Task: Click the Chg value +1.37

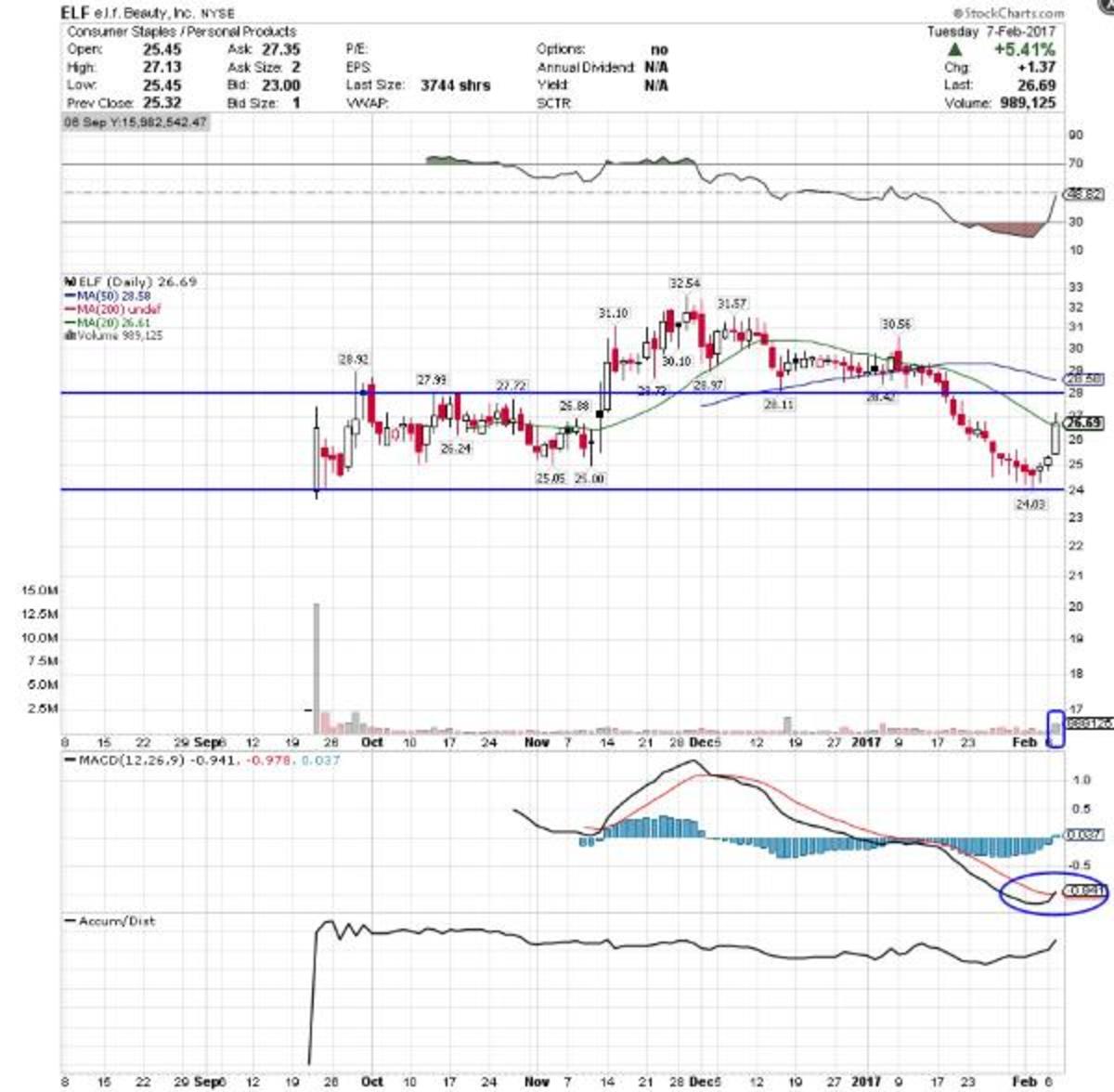Action: click(1037, 67)
